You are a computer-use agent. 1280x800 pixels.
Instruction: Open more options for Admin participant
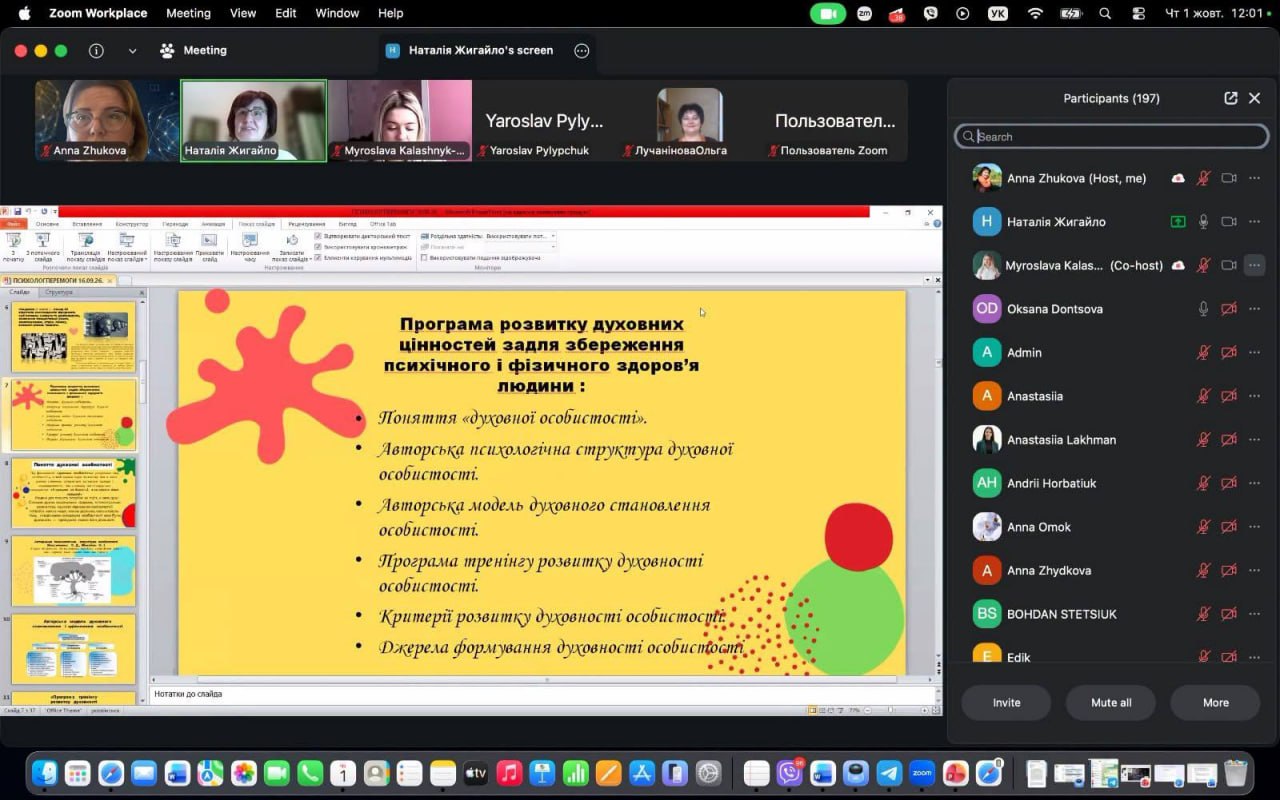[1254, 352]
